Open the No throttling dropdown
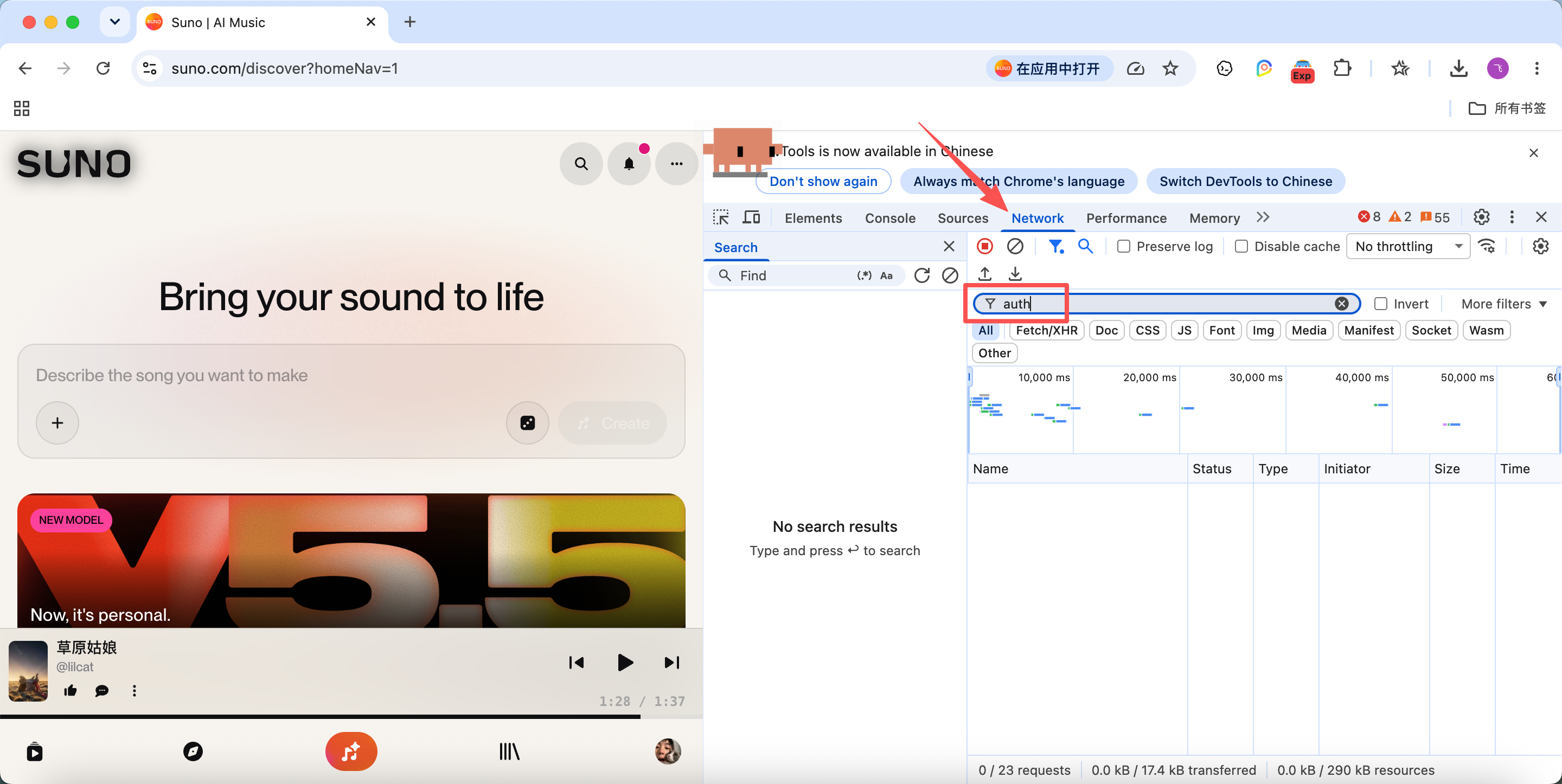This screenshot has height=784, width=1562. [x=1408, y=246]
